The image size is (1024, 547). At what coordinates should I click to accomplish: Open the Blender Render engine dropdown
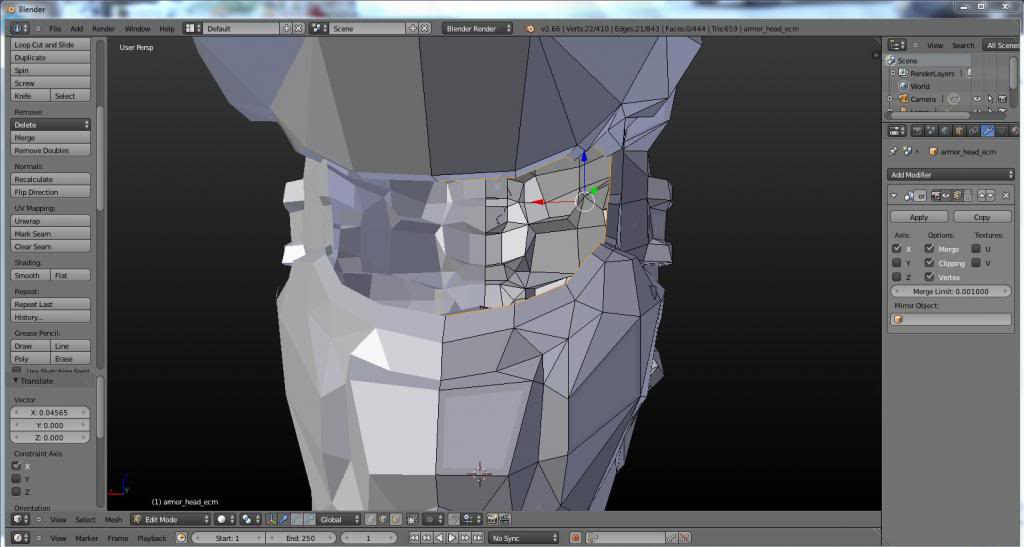click(x=477, y=28)
